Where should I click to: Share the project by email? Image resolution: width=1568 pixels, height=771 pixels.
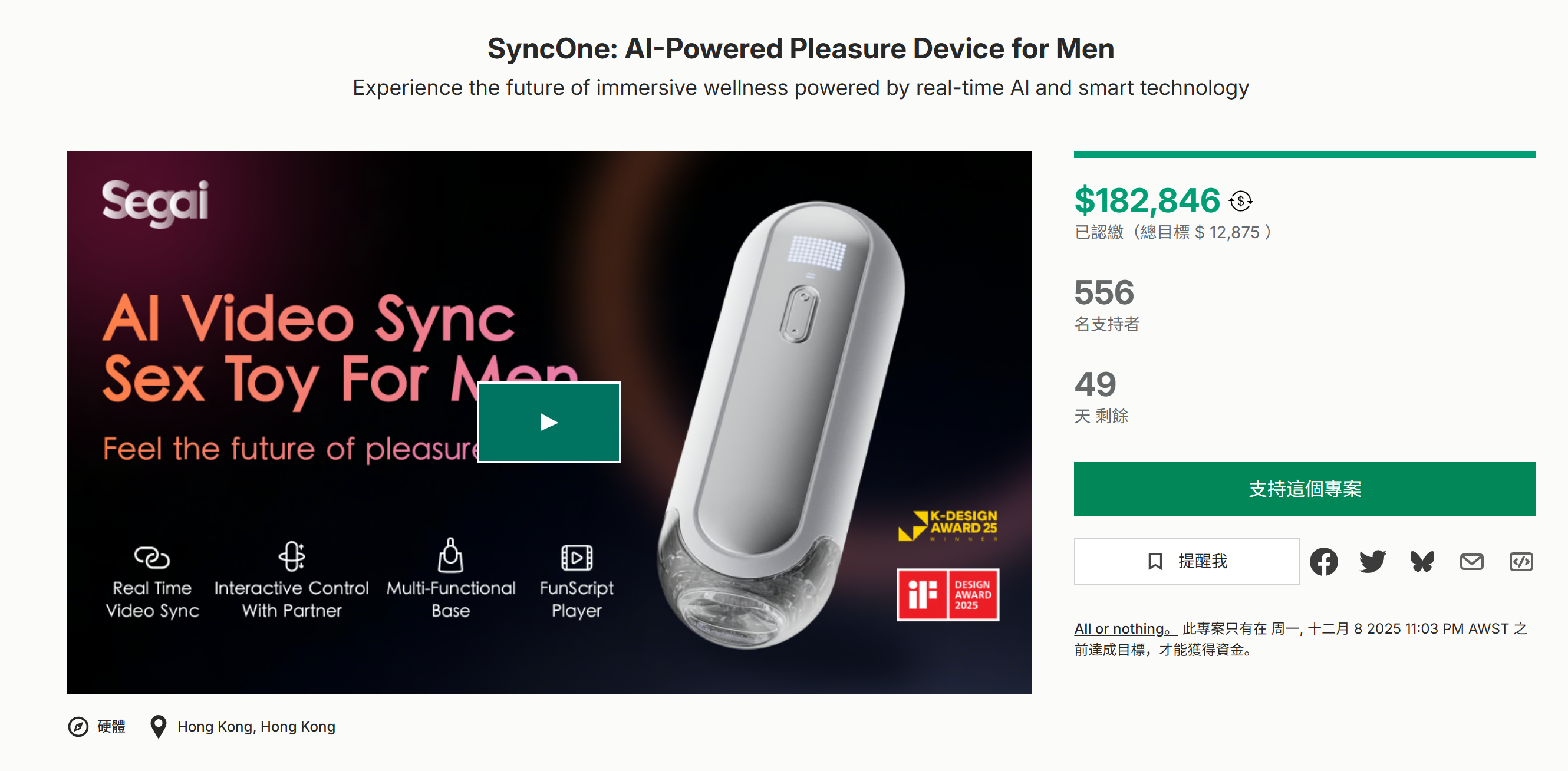[1471, 561]
